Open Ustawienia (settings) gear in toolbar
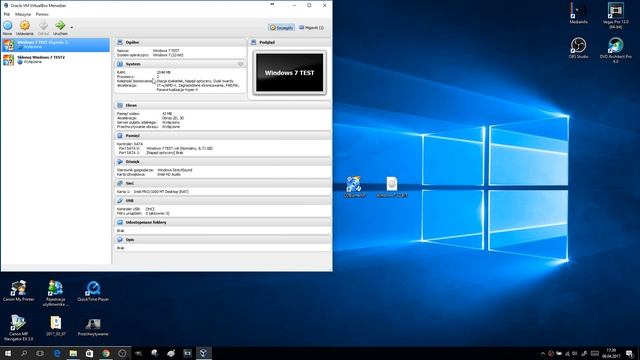The width and height of the screenshot is (640, 360). (x=24, y=26)
